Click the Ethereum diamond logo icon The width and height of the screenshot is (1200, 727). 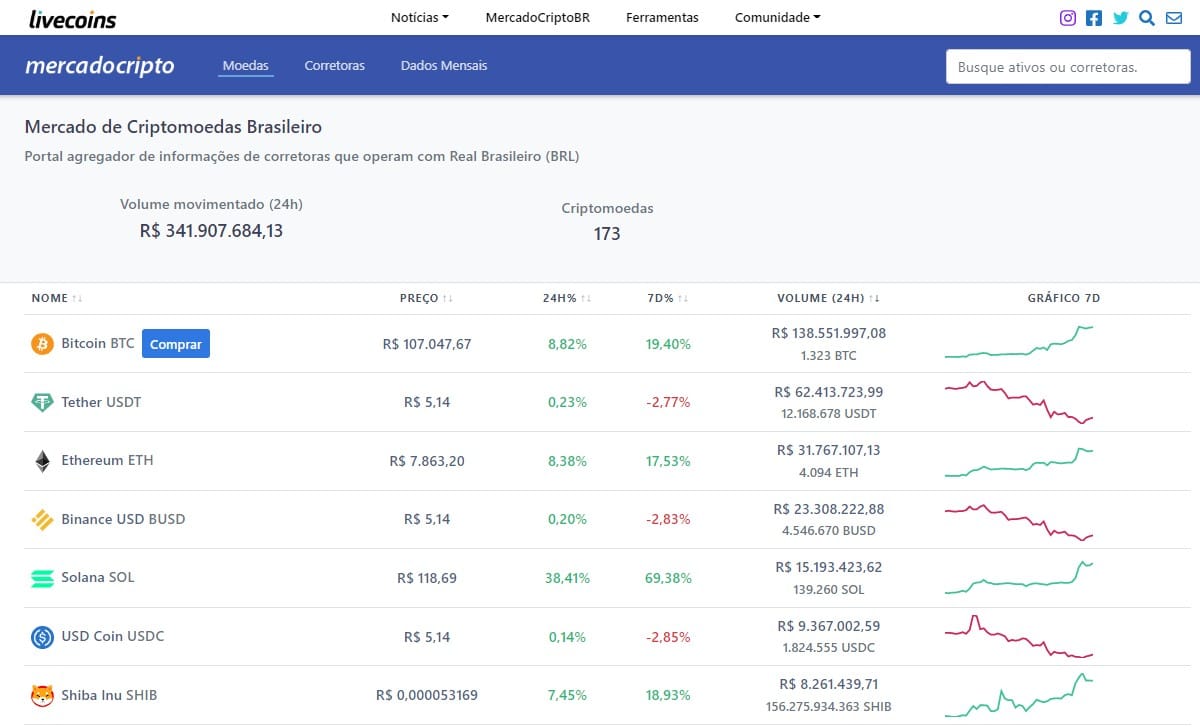point(42,461)
